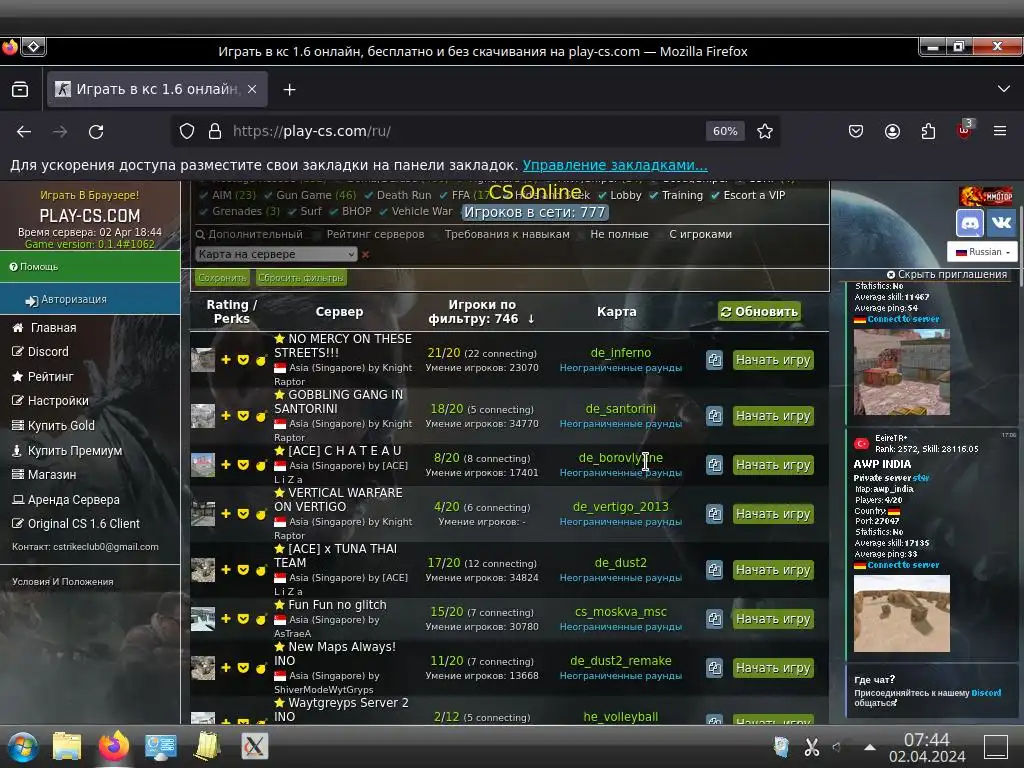Show hidden tray icons arrow
1024x768 pixels.
click(x=869, y=747)
